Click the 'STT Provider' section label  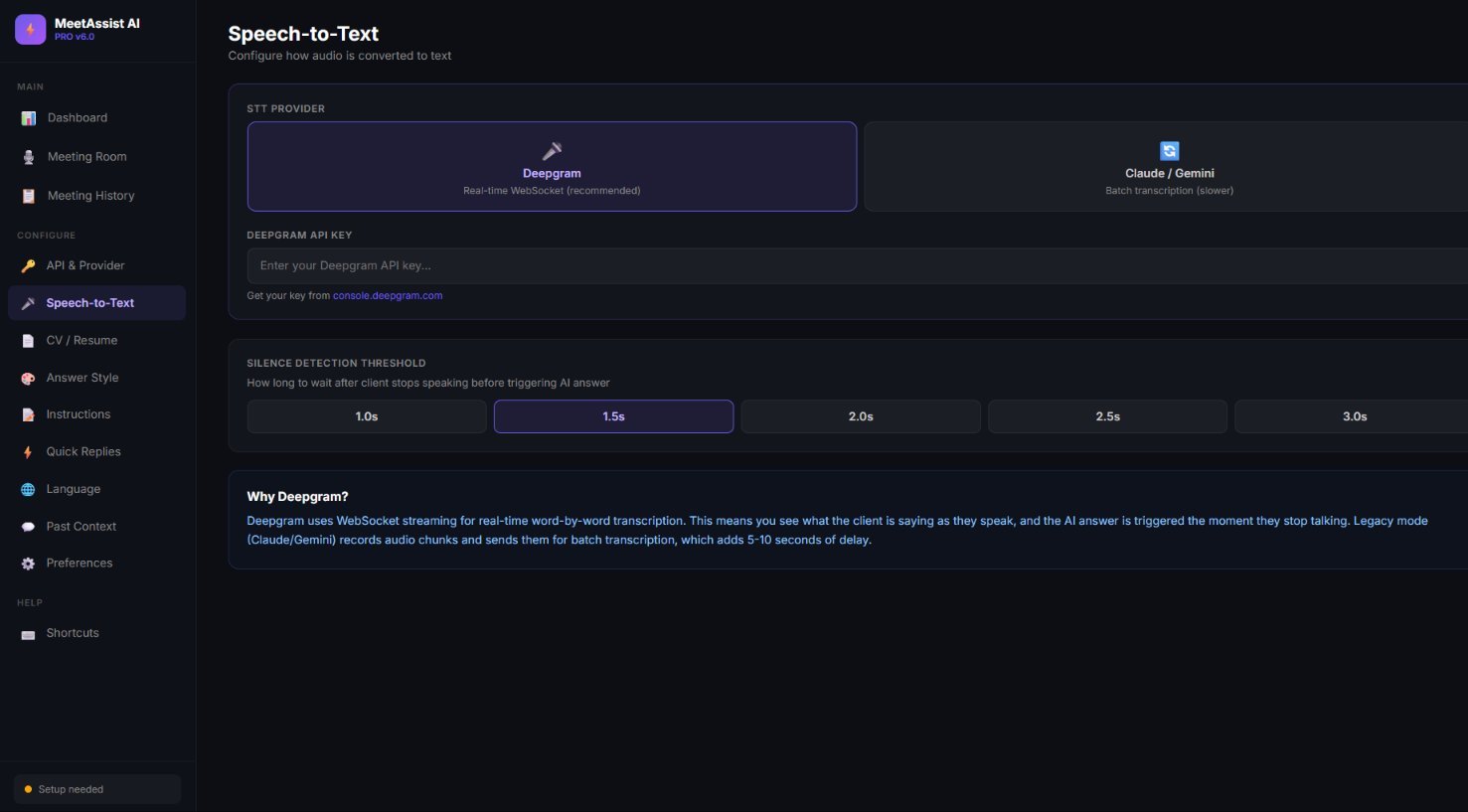pos(285,108)
